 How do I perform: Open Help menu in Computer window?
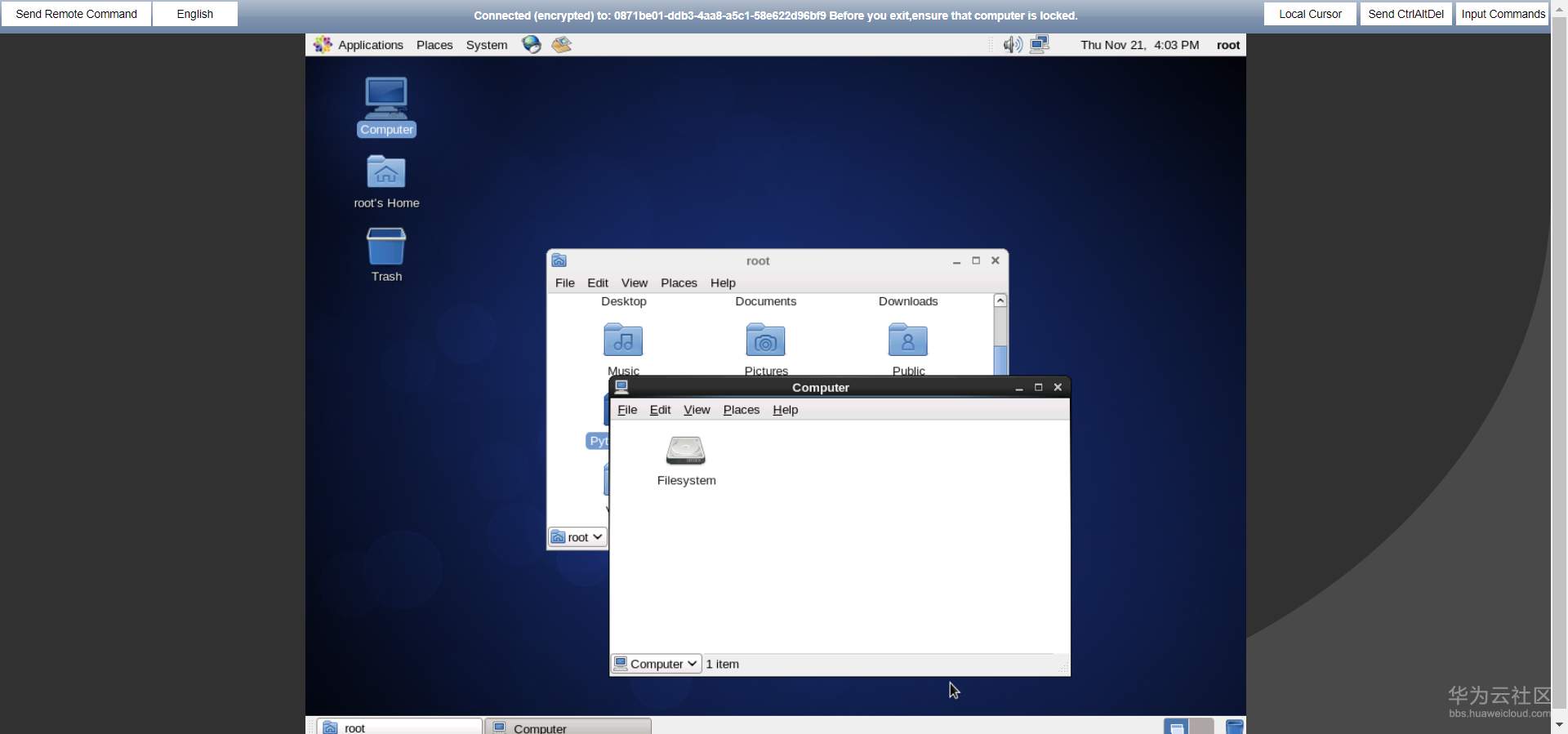(786, 410)
